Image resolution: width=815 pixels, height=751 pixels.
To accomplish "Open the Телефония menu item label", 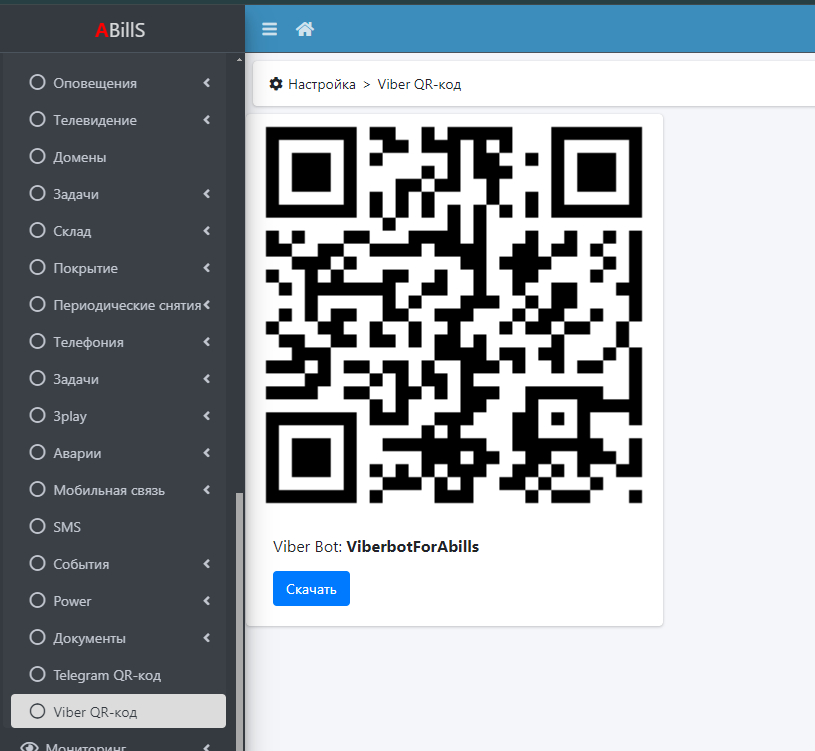I will pos(88,342).
